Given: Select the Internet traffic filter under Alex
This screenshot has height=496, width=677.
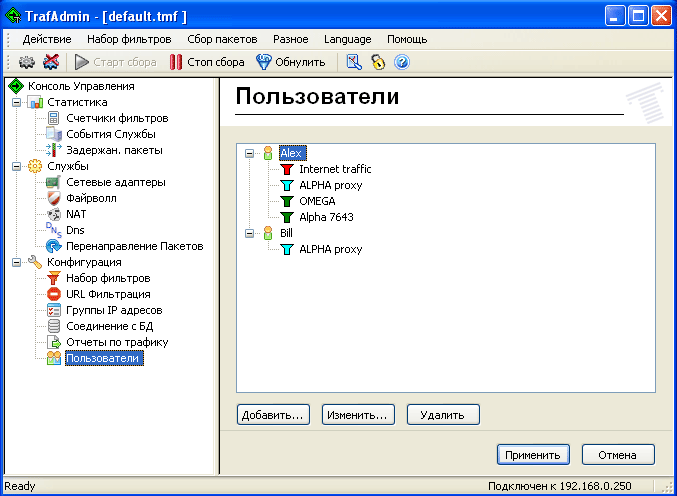Looking at the screenshot, I should pos(335,169).
